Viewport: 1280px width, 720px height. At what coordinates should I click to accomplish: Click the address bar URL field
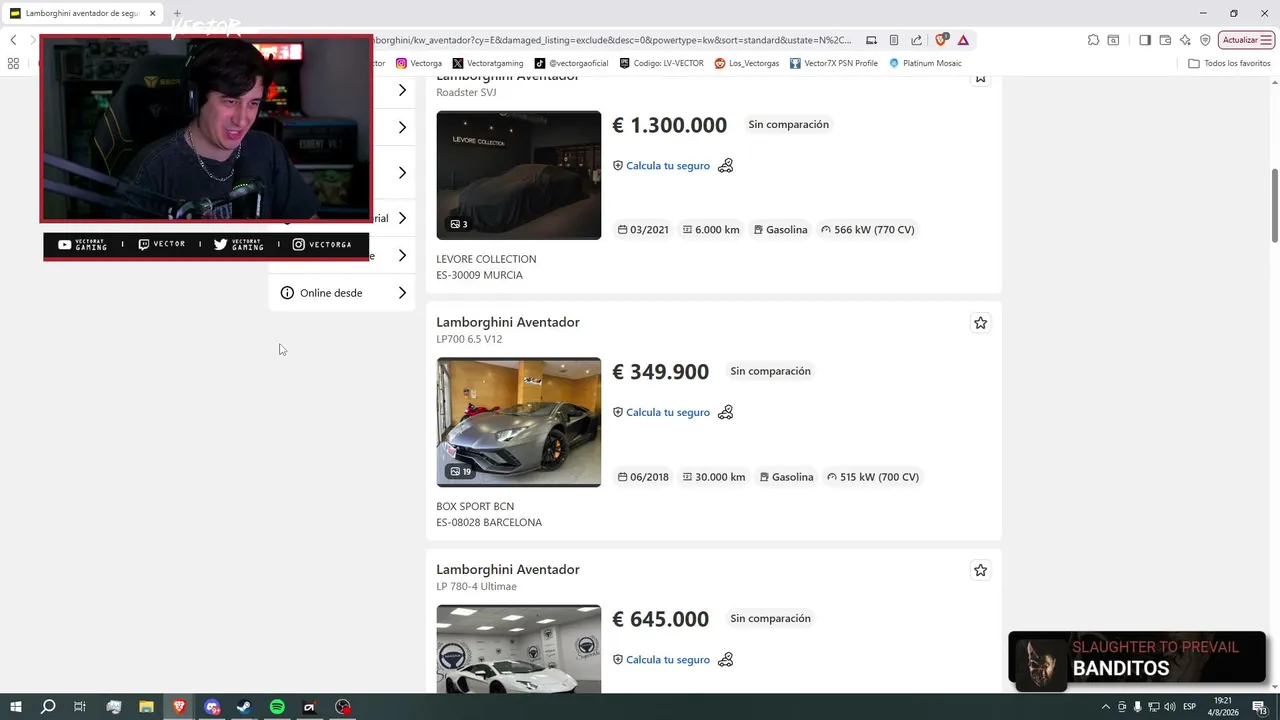coord(610,40)
